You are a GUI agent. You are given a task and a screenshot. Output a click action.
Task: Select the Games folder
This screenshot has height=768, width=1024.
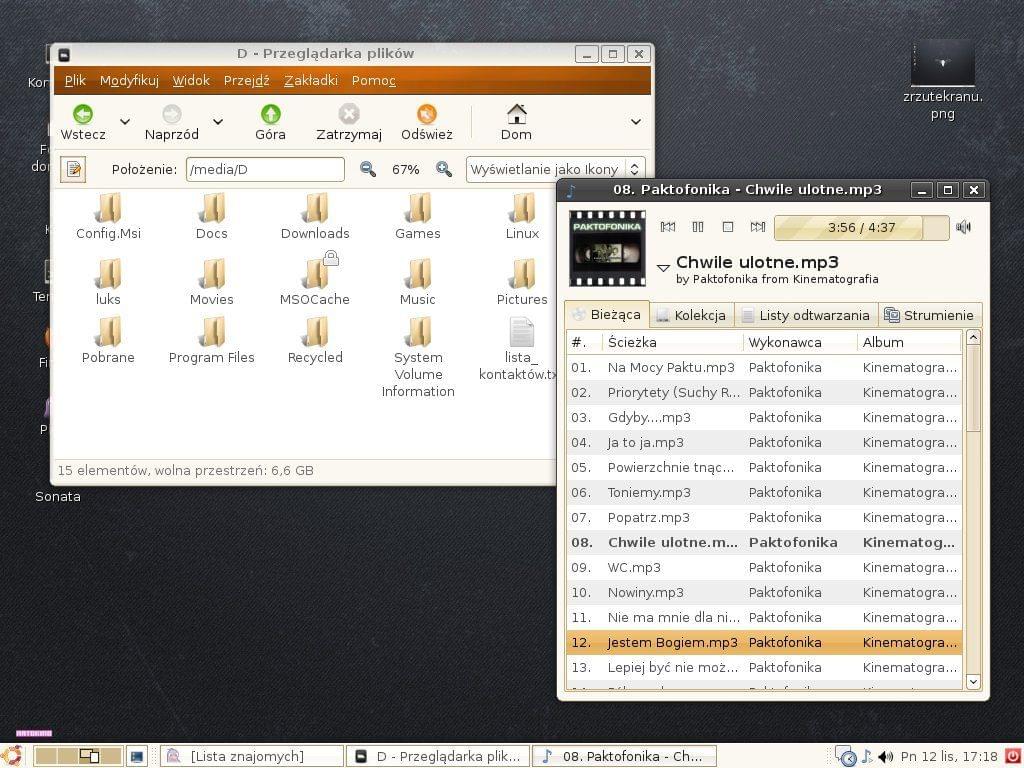(x=418, y=217)
